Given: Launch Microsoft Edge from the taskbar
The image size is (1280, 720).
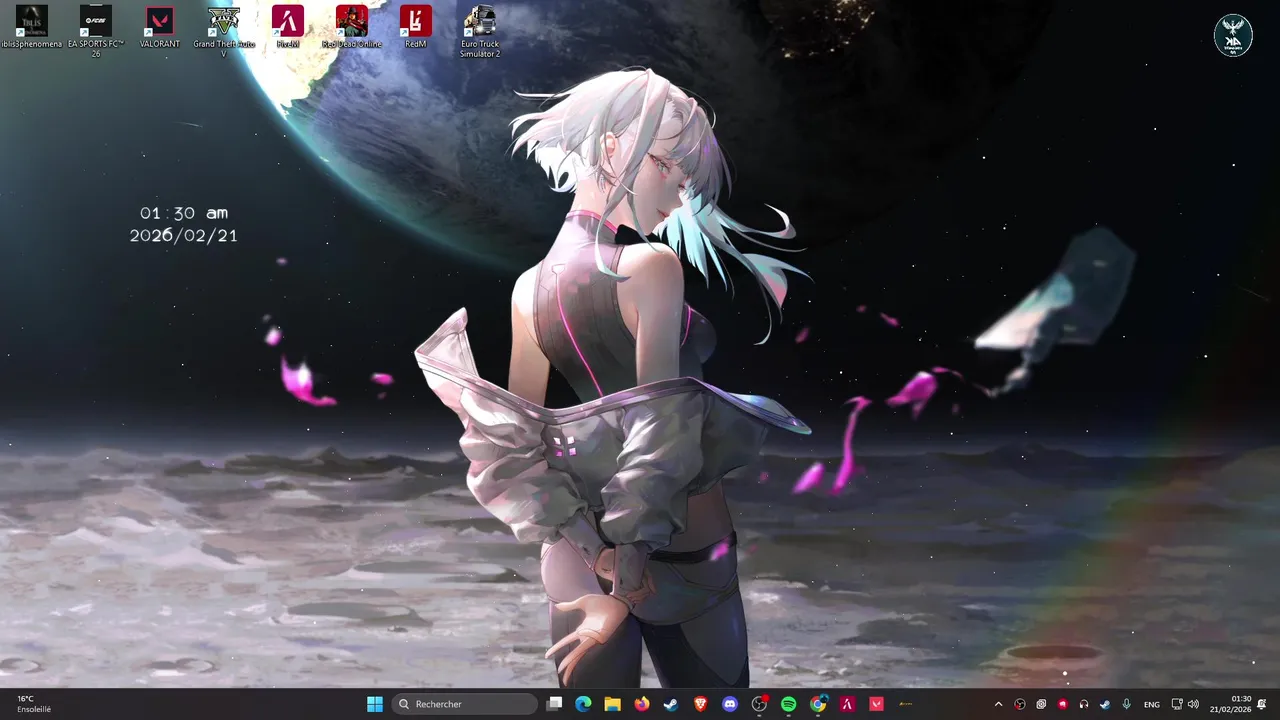Looking at the screenshot, I should click(x=583, y=704).
